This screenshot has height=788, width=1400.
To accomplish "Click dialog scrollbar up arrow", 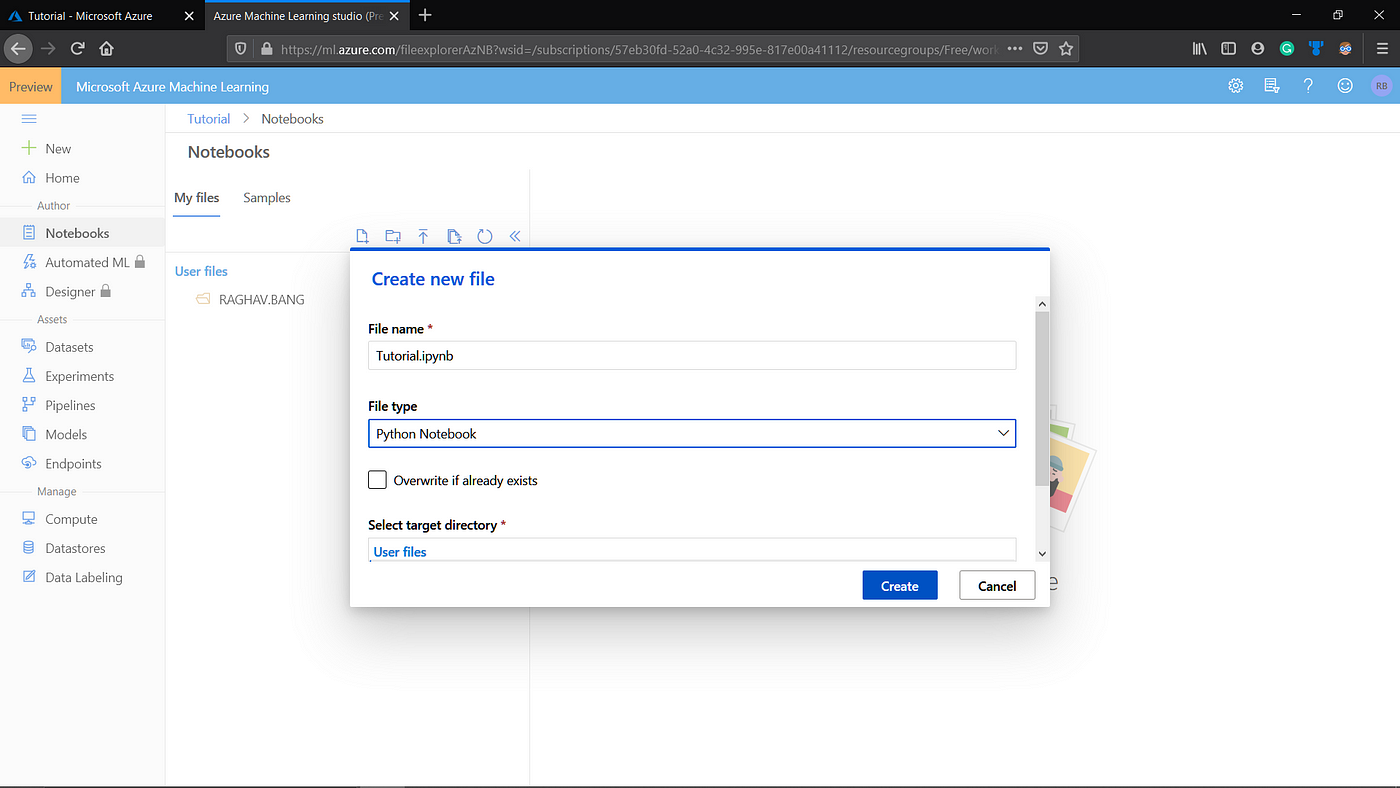I will [x=1042, y=304].
